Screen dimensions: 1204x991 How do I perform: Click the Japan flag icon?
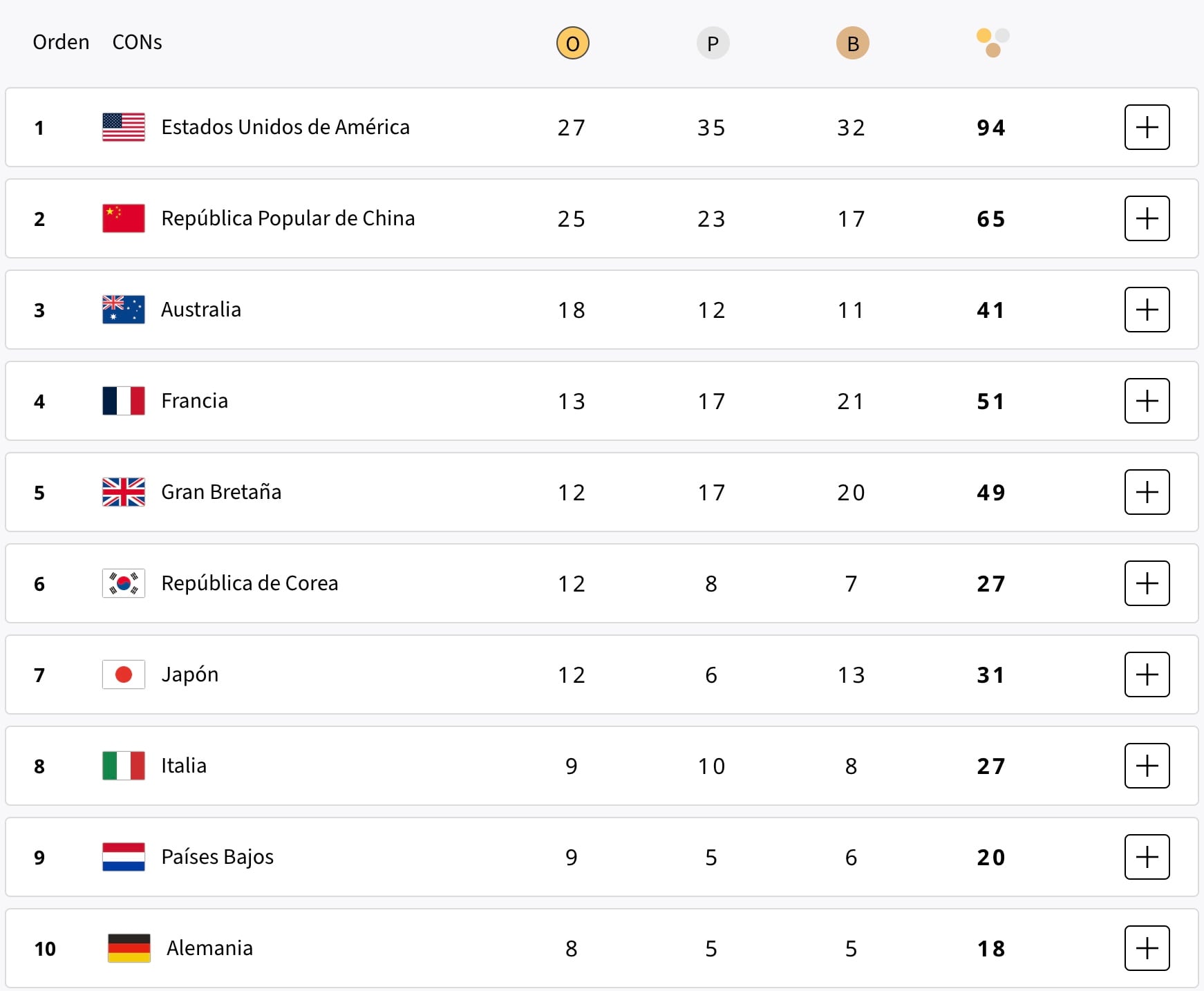coord(124,674)
